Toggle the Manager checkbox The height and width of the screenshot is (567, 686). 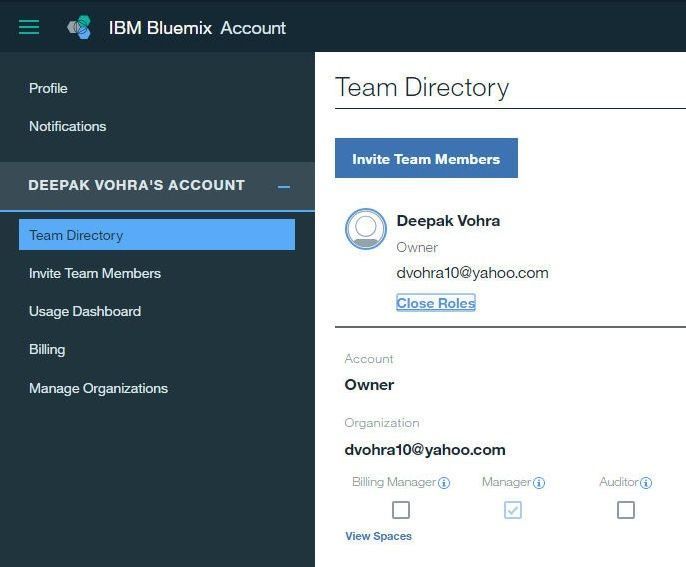click(x=513, y=510)
